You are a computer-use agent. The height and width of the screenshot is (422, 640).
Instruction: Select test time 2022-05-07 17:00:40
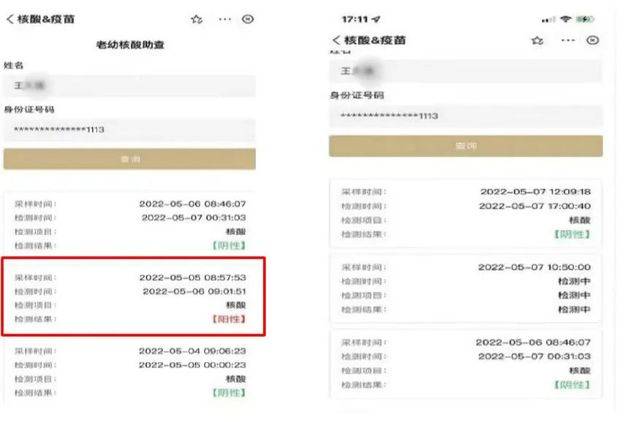tap(535, 206)
